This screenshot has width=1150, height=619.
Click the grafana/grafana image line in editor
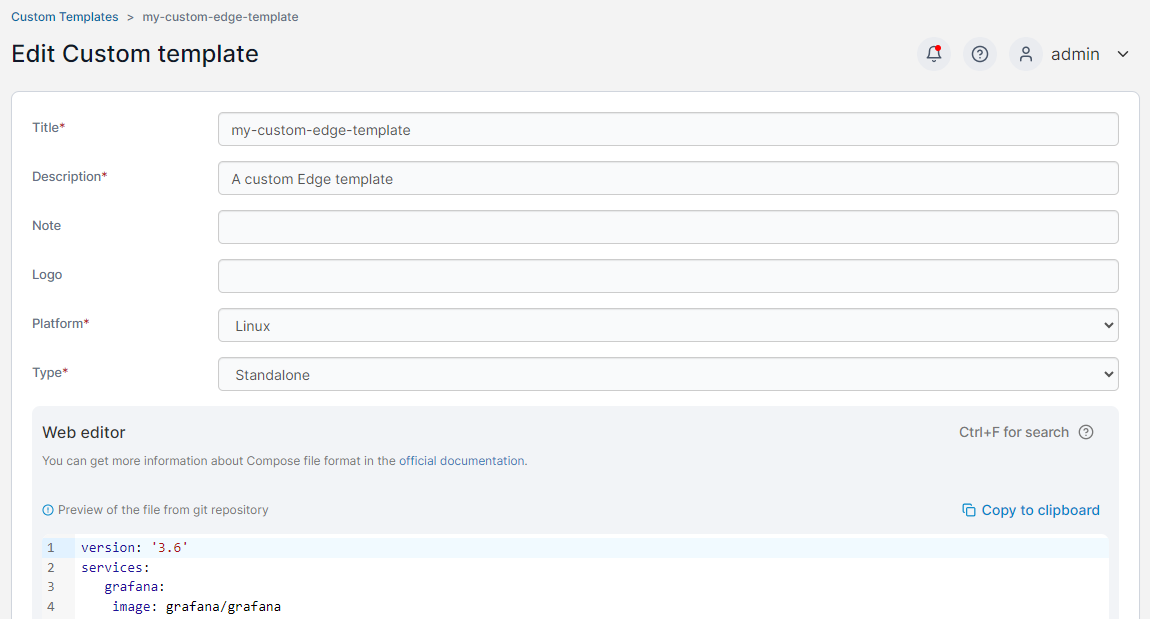(196, 606)
